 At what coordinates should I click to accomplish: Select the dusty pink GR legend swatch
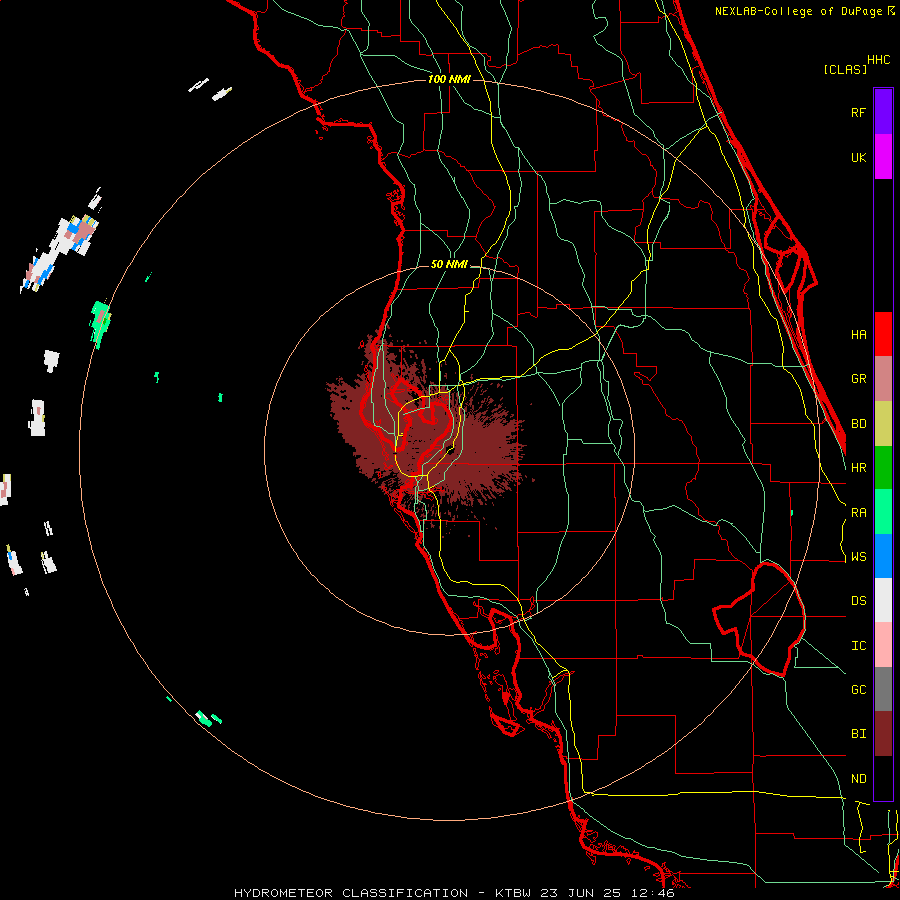click(883, 379)
